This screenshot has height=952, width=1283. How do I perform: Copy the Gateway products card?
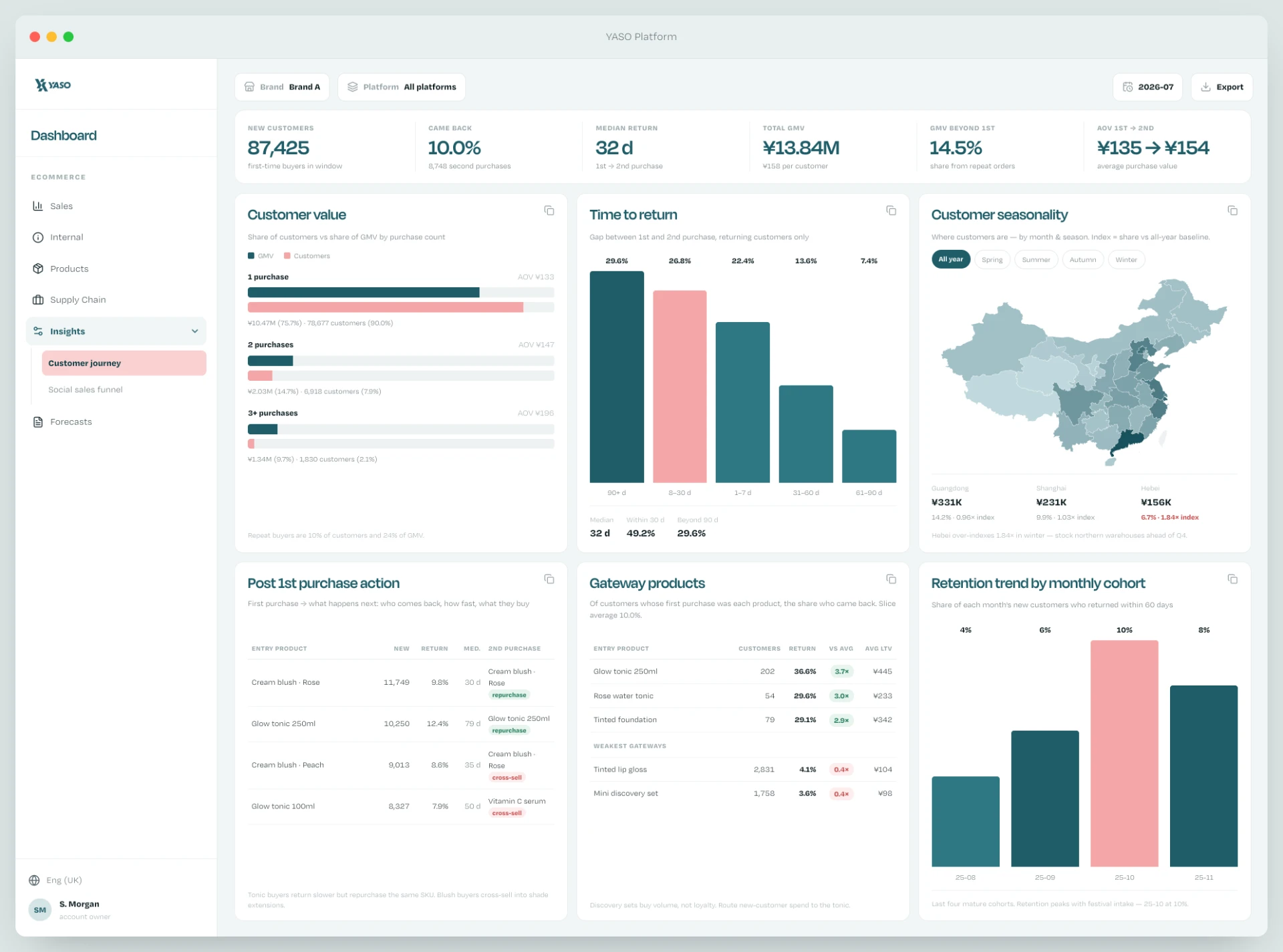891,579
